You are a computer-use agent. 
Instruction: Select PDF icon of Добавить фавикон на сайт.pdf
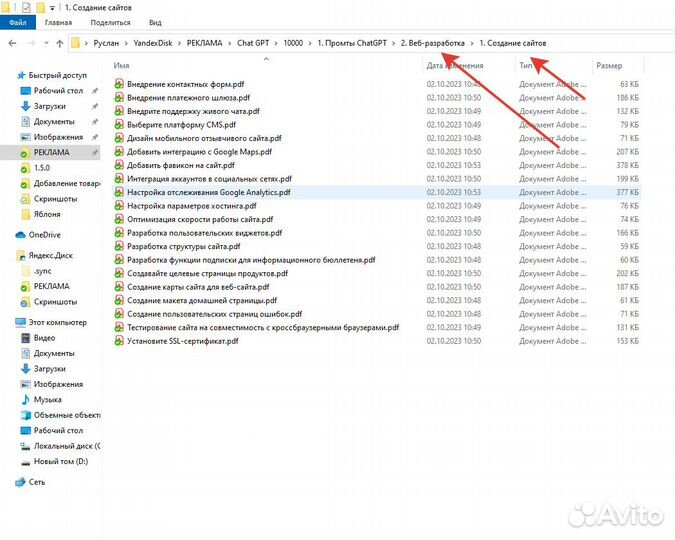pos(119,165)
